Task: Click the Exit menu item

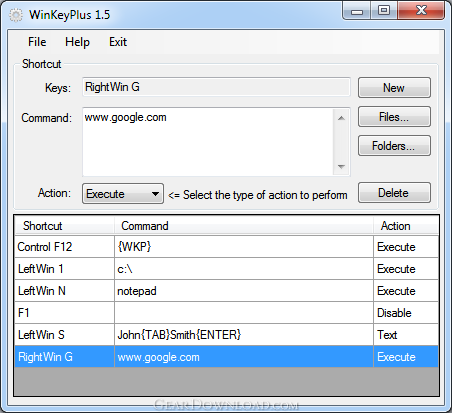Action: tap(118, 42)
